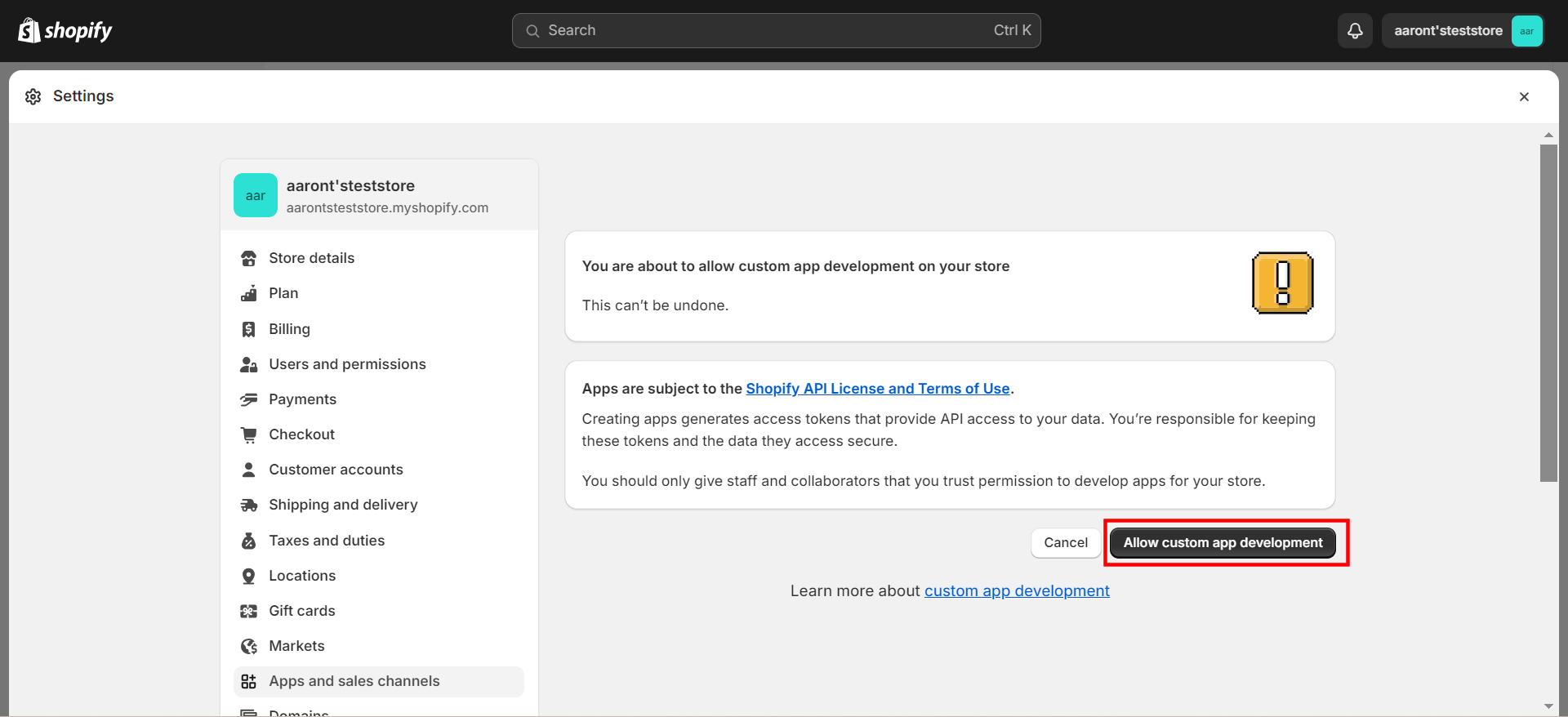1568x717 pixels.
Task: Go to Checkout settings
Action: (379, 434)
